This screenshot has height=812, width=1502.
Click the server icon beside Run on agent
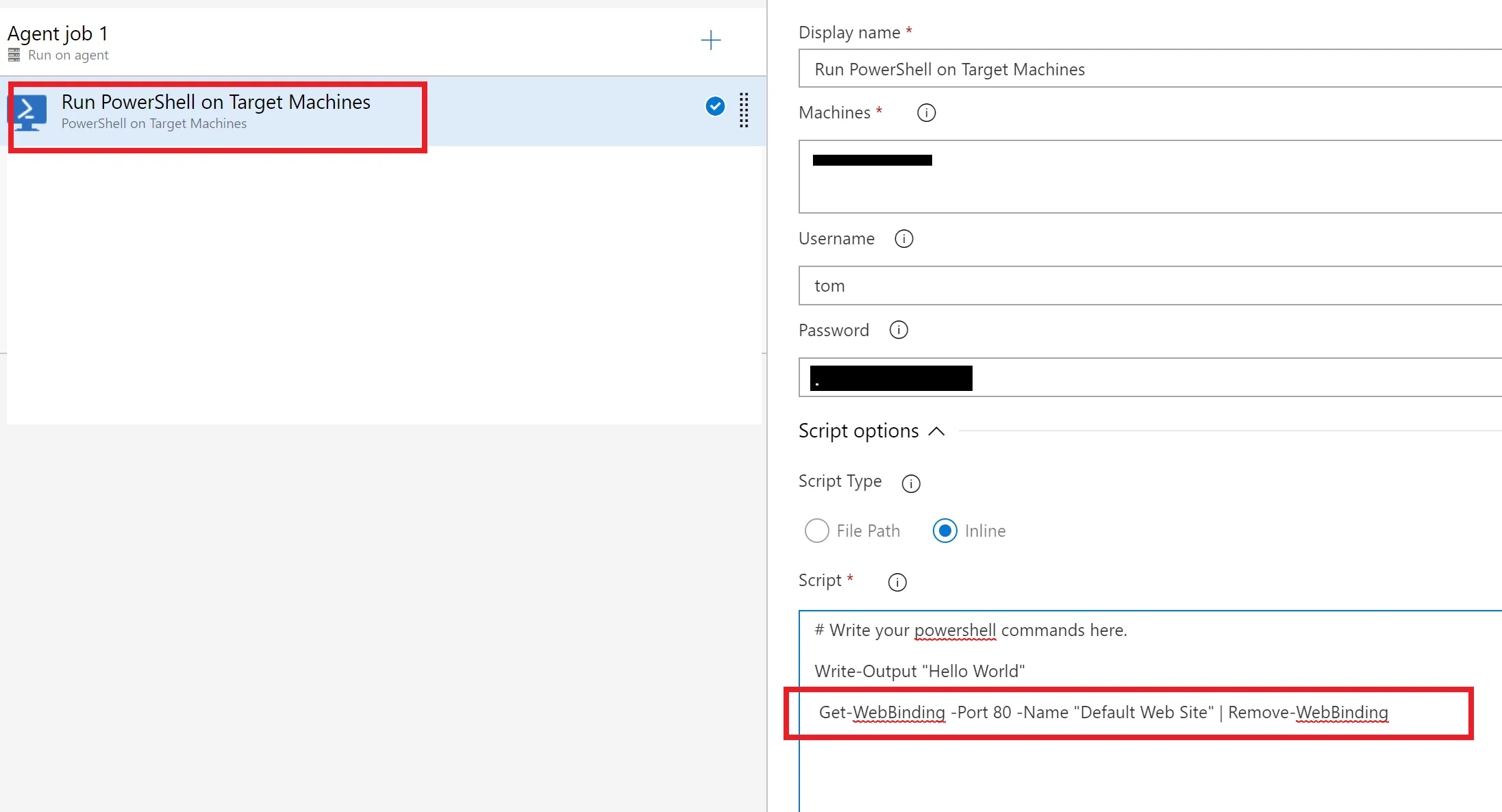coord(14,55)
